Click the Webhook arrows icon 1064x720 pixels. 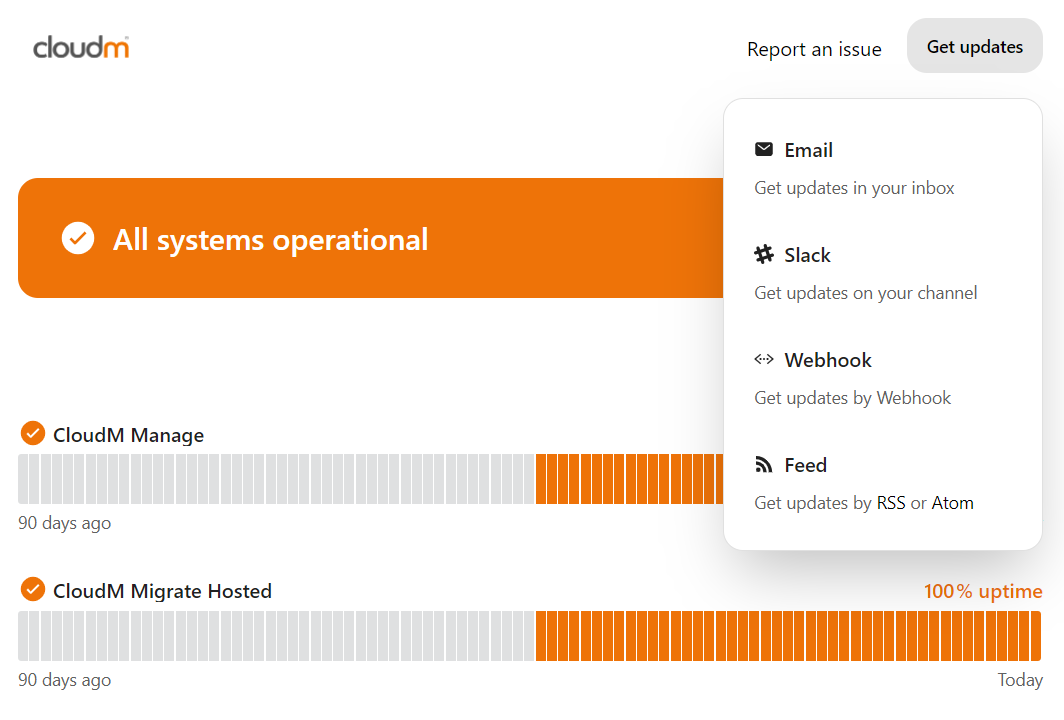click(763, 359)
